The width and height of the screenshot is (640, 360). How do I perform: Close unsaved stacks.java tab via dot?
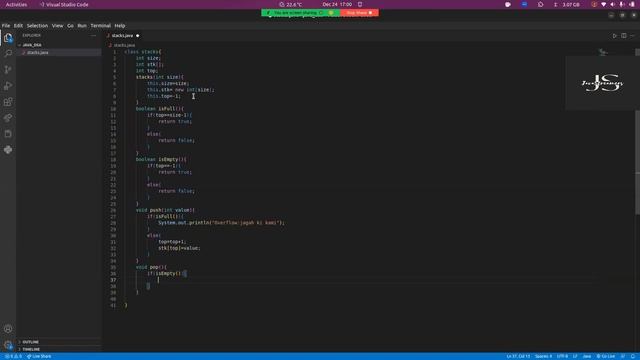pos(138,36)
